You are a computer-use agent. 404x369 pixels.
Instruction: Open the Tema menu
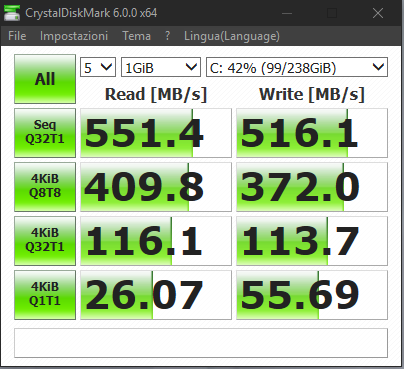[x=136, y=36]
